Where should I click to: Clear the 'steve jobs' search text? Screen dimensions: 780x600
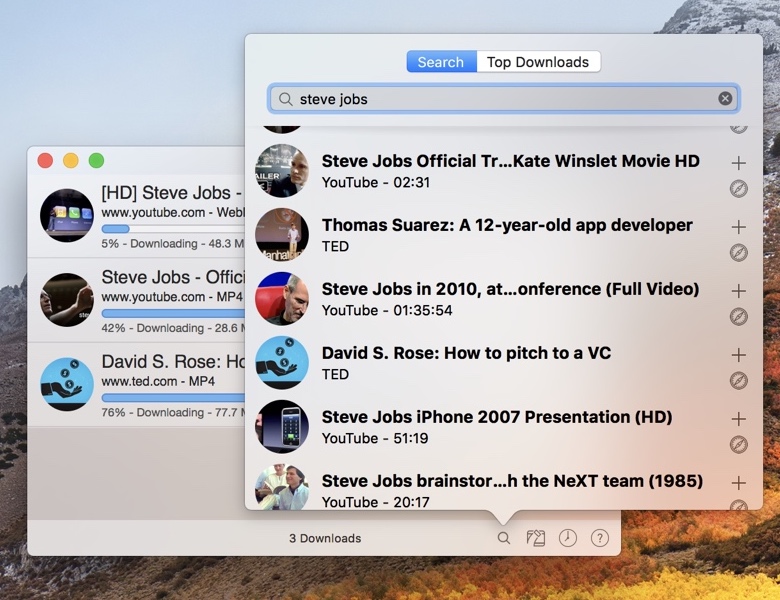point(725,98)
